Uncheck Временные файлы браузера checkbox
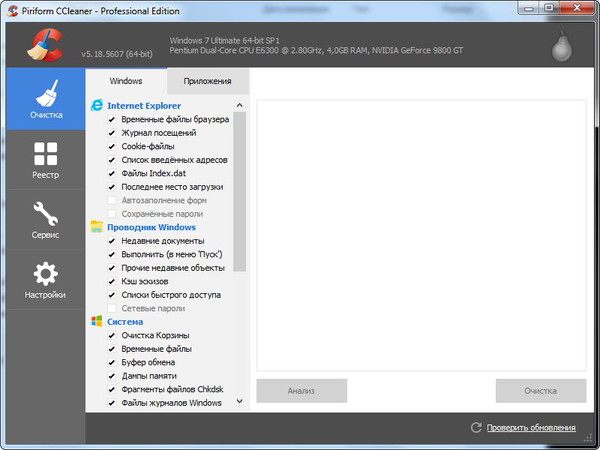Screen dimensions: 600x450 pyautogui.click(x=112, y=119)
